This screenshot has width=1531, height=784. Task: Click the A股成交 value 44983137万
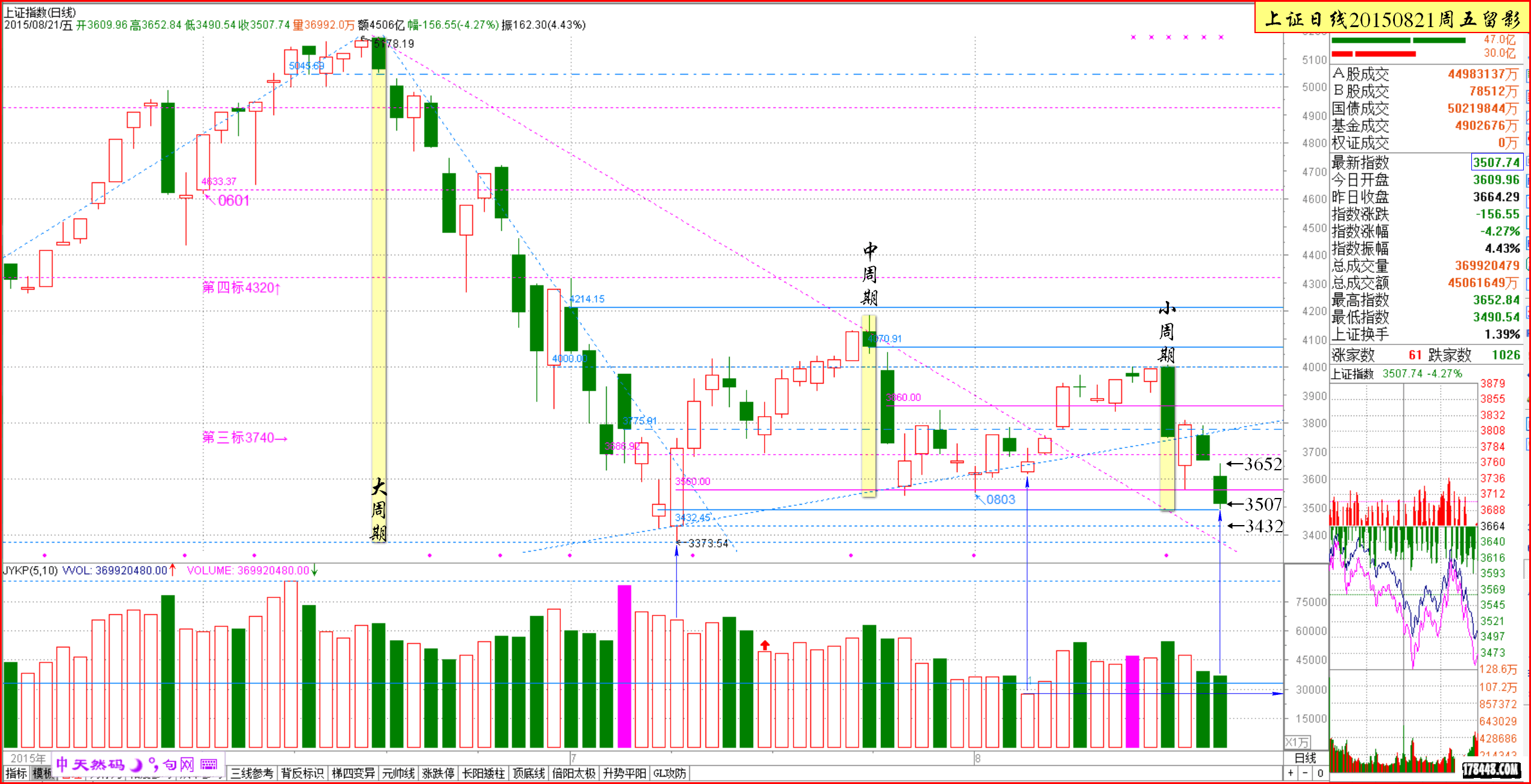click(1483, 74)
